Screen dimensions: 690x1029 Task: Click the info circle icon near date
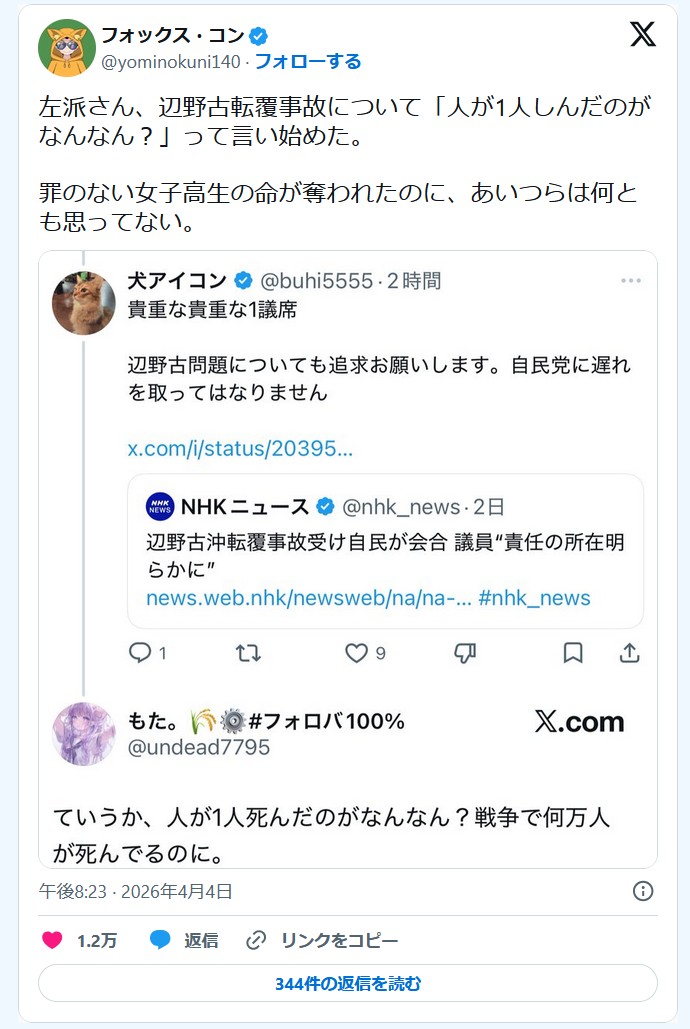643,891
